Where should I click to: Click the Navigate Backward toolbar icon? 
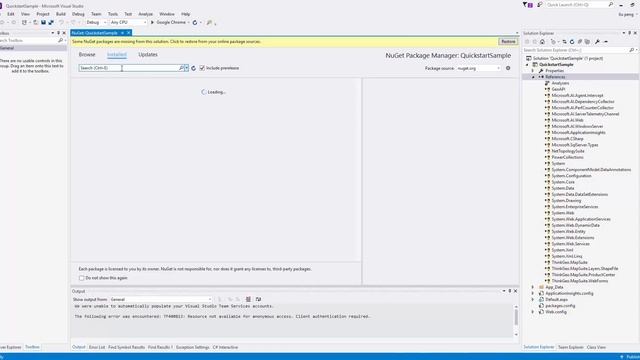click(2, 22)
